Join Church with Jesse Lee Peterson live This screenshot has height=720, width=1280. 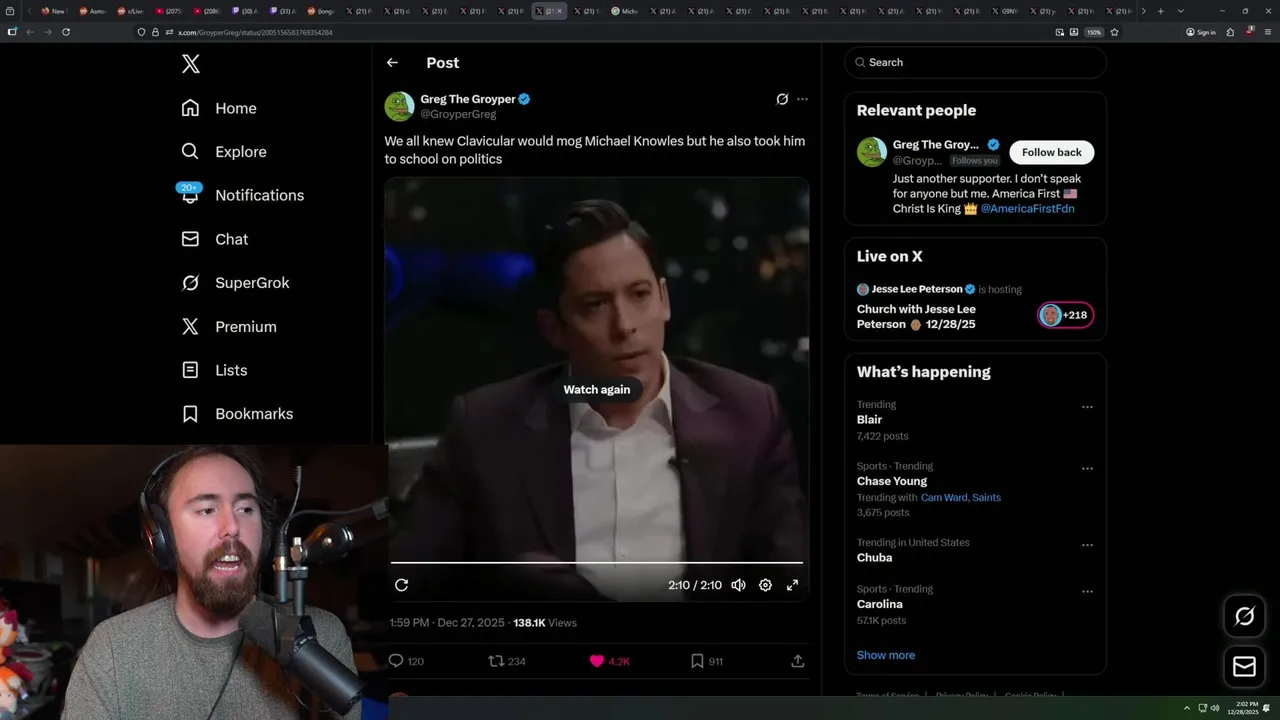[916, 316]
